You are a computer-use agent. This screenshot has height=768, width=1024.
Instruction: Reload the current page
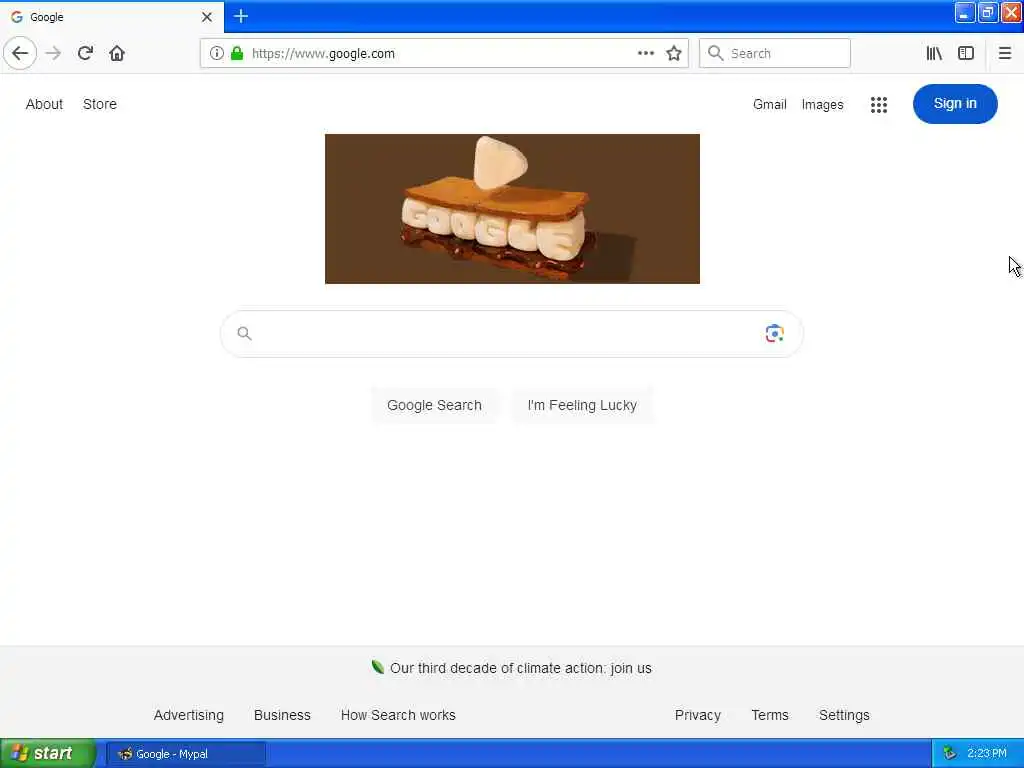pyautogui.click(x=85, y=53)
